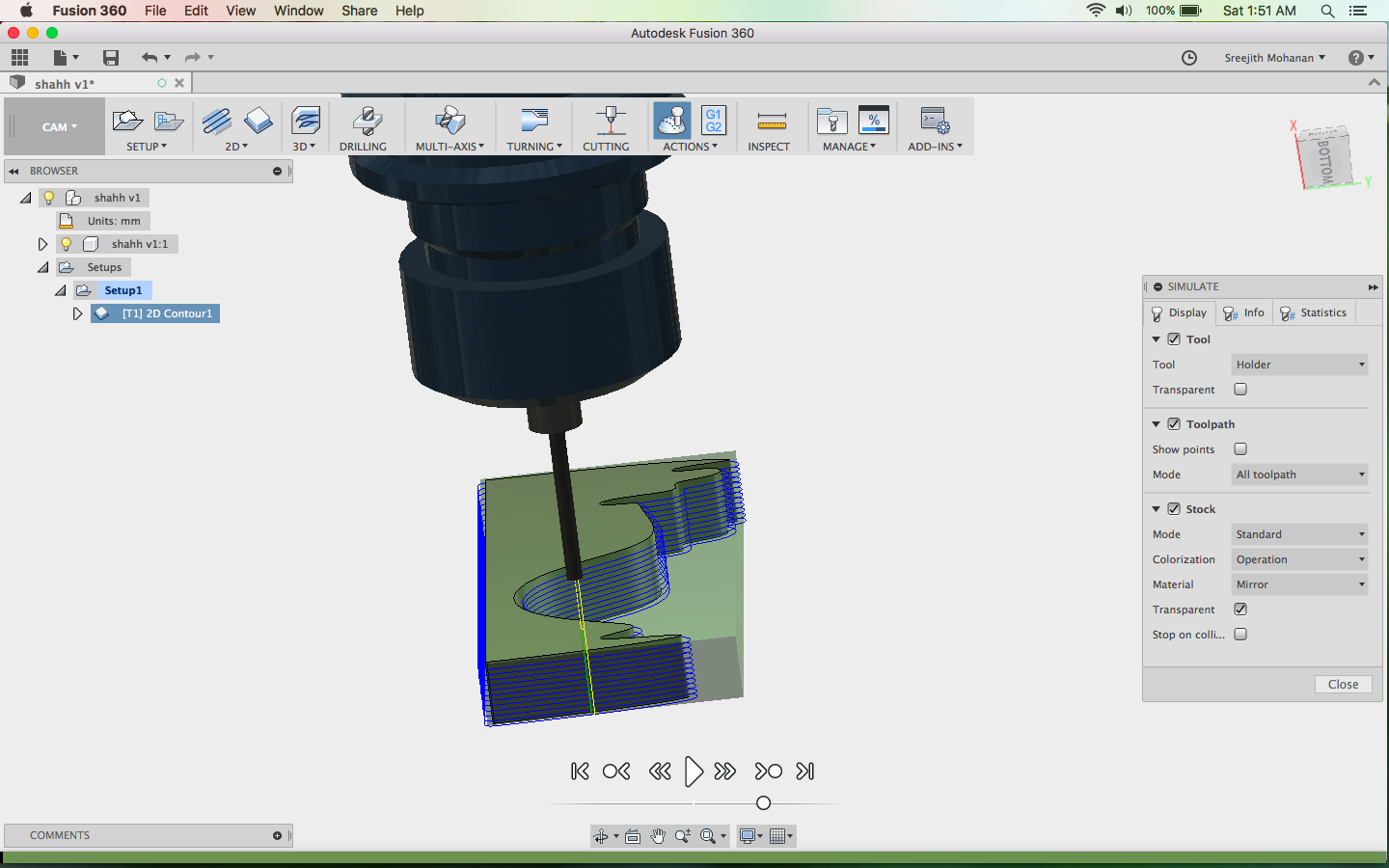The width and height of the screenshot is (1389, 868).
Task: Select the Display tab
Action: coord(1180,313)
